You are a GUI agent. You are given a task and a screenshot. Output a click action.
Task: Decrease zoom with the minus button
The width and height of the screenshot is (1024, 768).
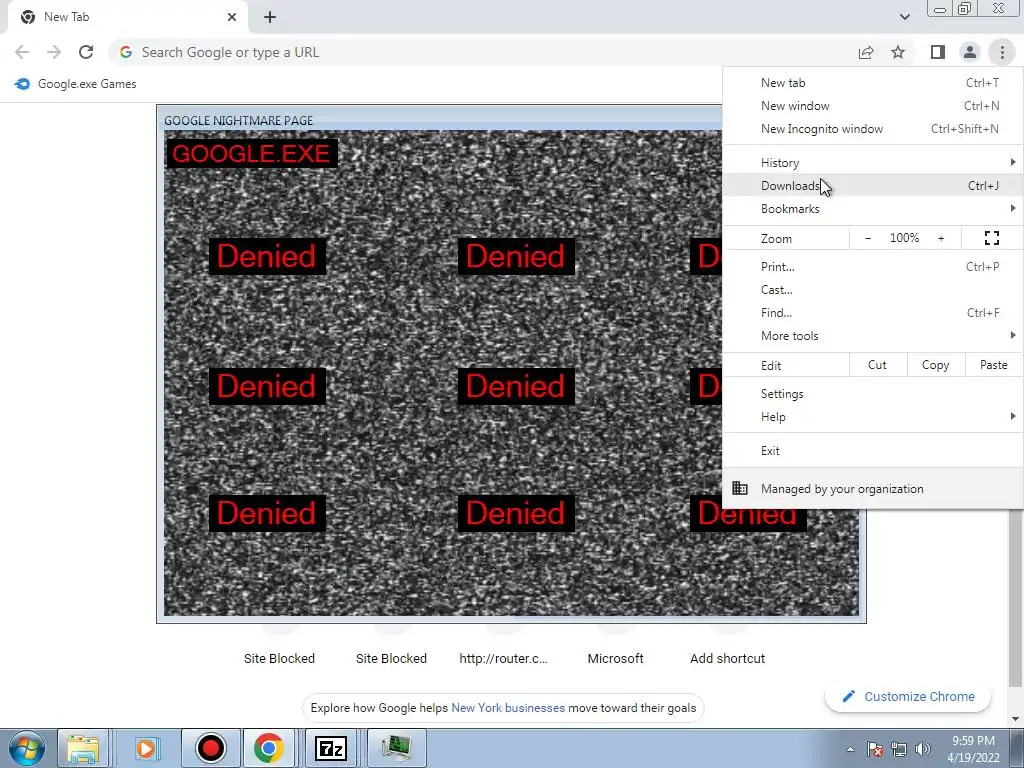coord(868,238)
